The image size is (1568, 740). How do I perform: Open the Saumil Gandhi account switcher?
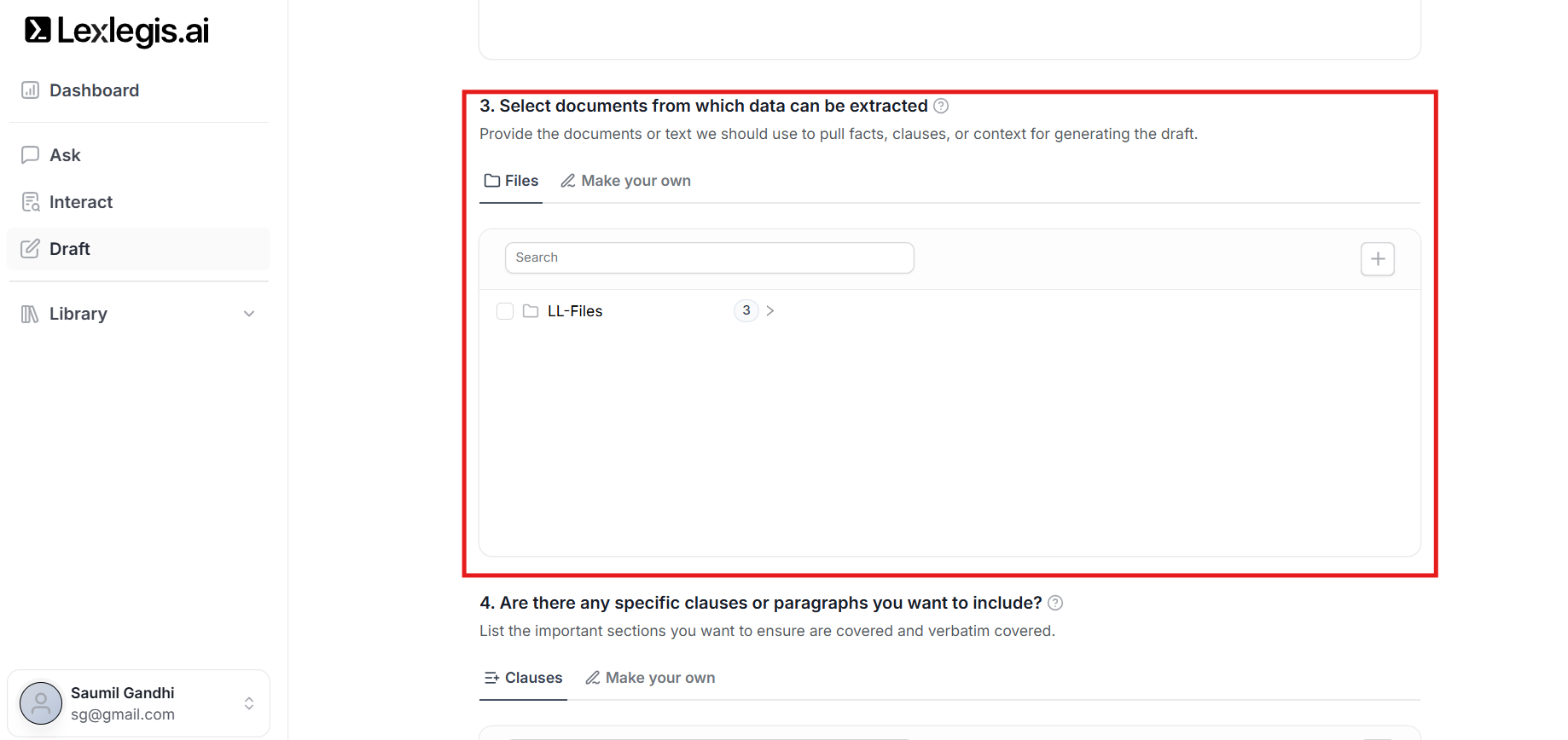249,703
